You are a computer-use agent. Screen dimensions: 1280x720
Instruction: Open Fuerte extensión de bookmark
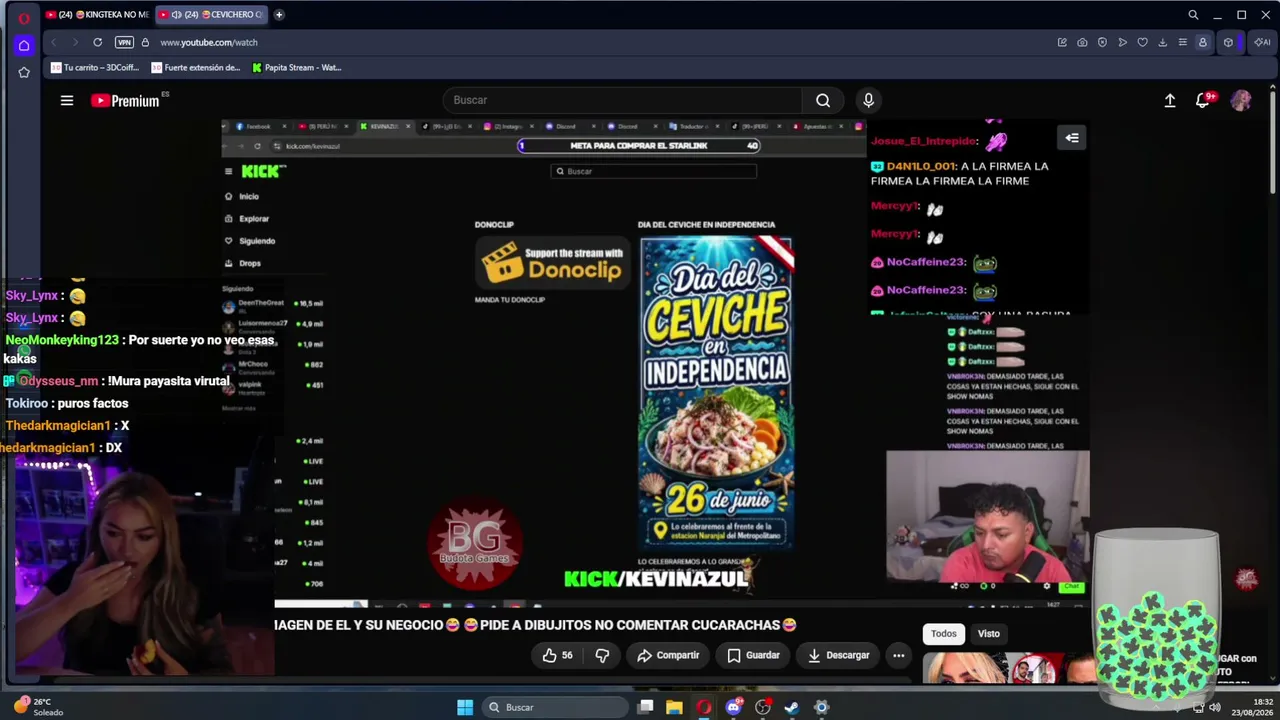coord(196,68)
